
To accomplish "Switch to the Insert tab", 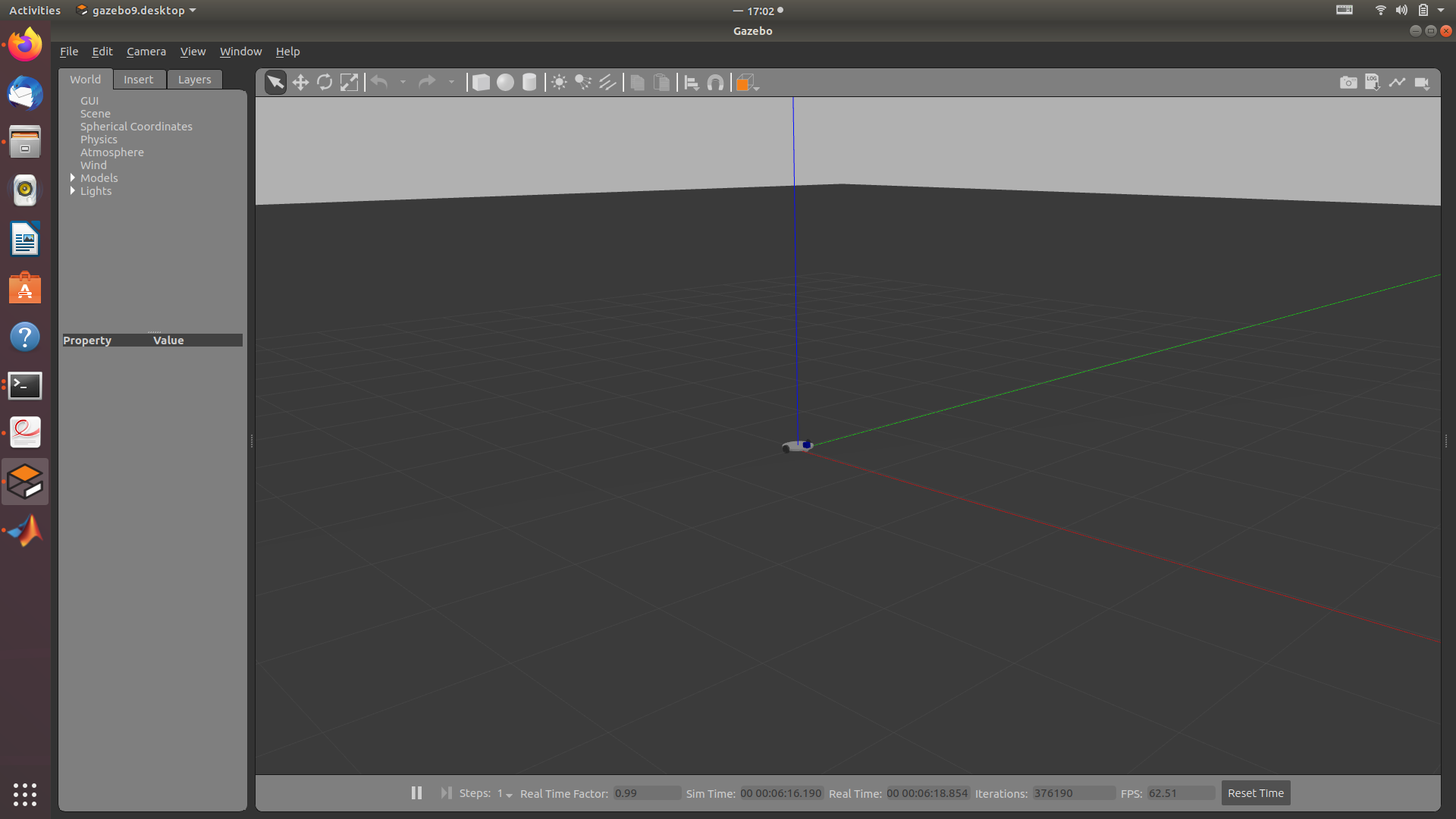I will tap(138, 80).
